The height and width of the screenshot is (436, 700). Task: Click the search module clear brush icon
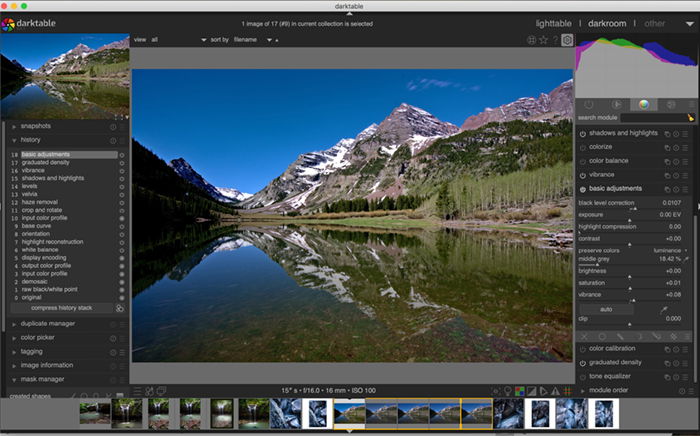coord(691,118)
